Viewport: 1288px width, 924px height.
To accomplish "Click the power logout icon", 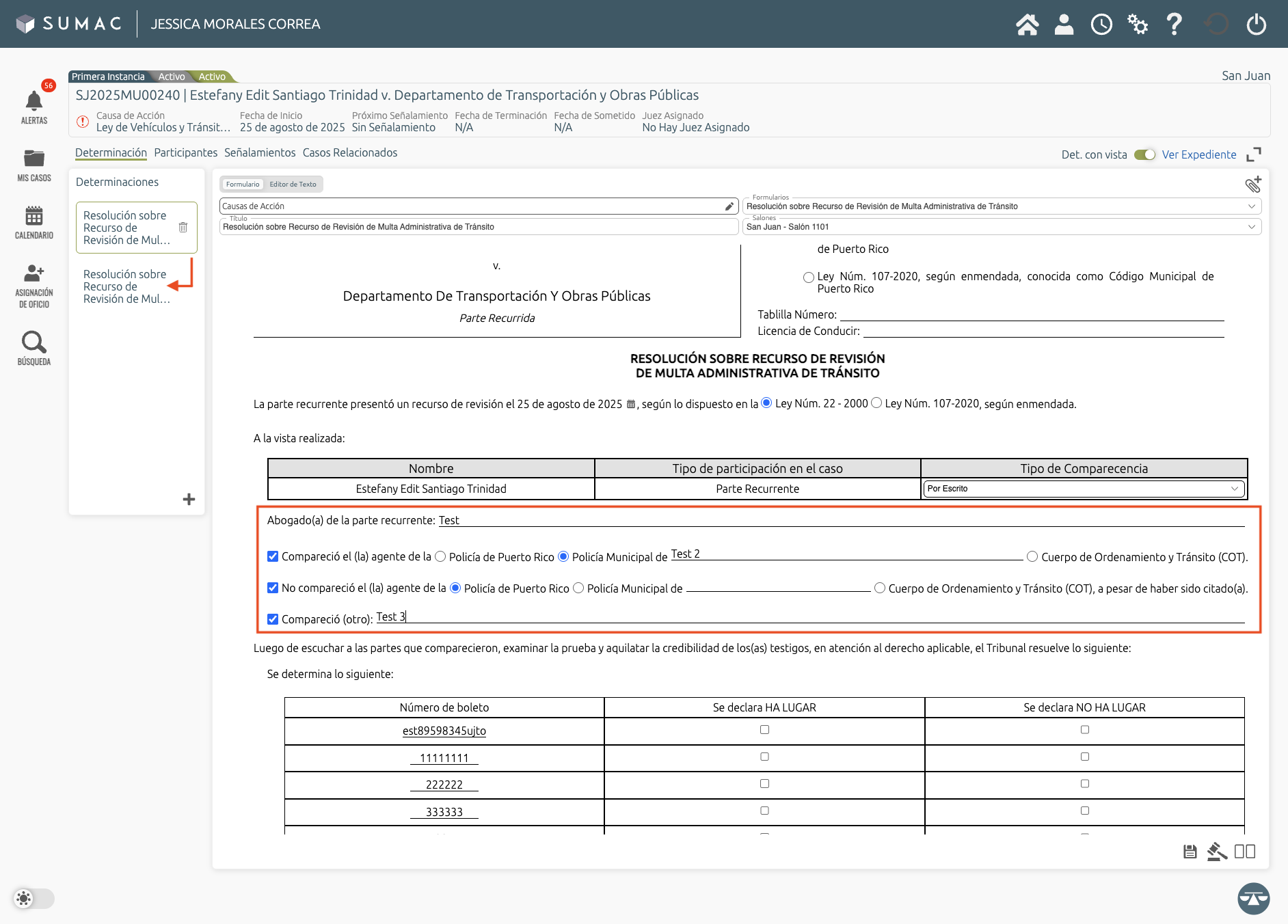I will 1256,25.
